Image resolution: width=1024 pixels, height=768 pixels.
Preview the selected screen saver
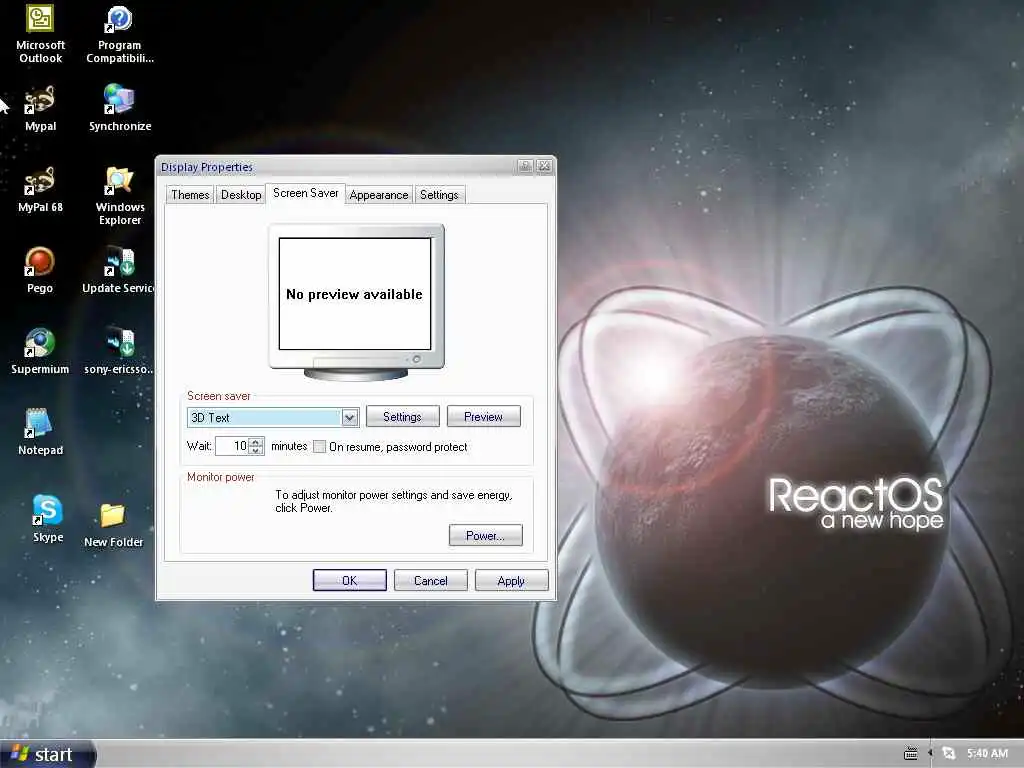coord(483,417)
